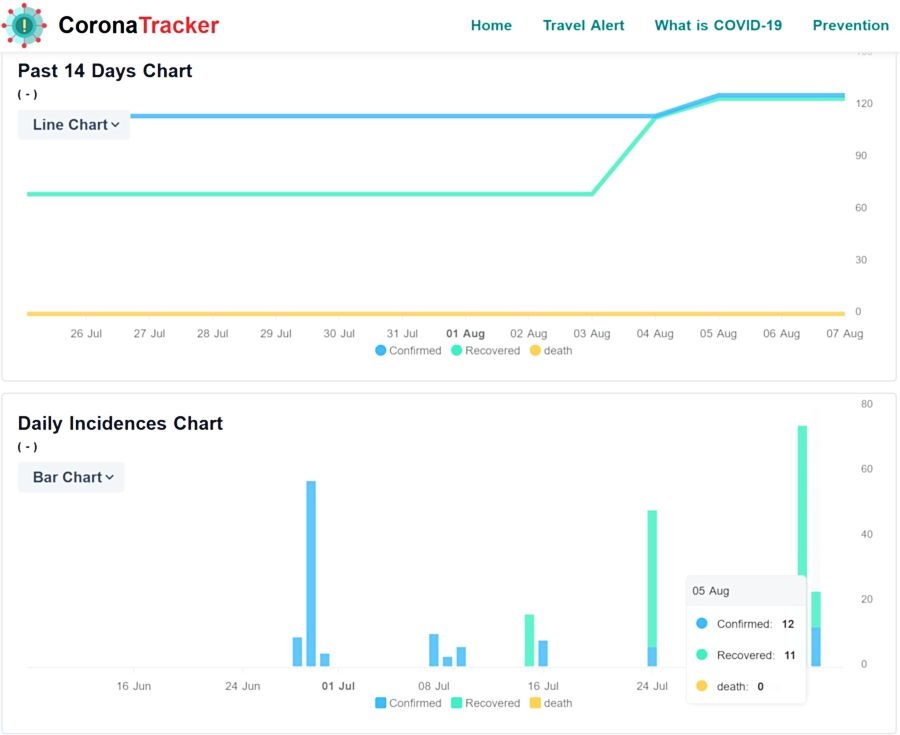
Task: Click the blue Confirmed dot in tooltip
Action: 701,624
